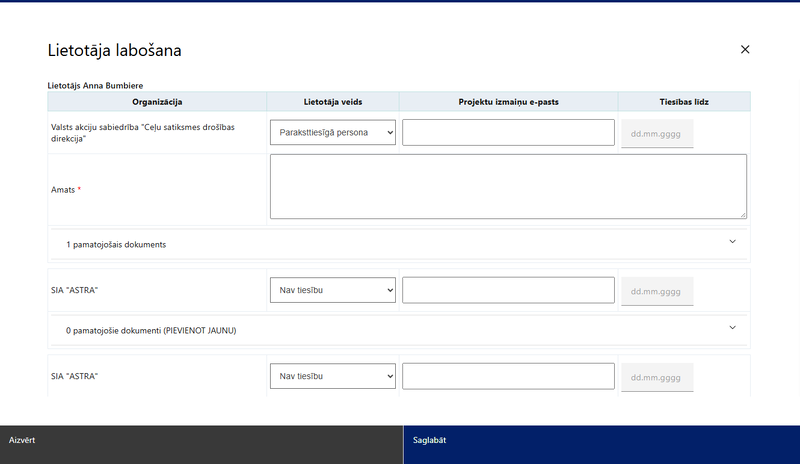Expand the 1 pamatojošais dokuments chevron
The height and width of the screenshot is (464, 800).
(732, 241)
